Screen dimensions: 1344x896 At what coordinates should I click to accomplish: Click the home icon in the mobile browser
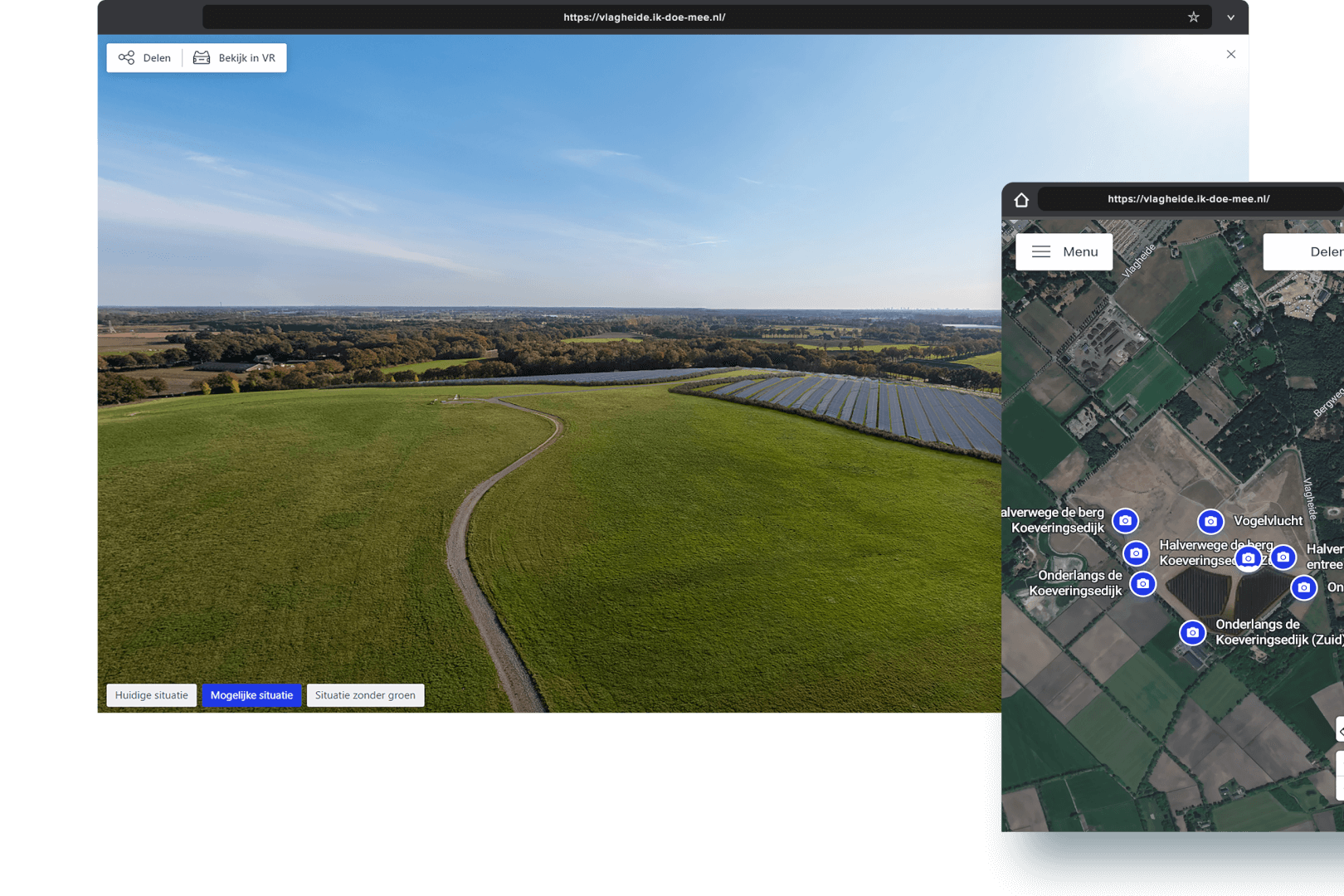[x=1021, y=200]
